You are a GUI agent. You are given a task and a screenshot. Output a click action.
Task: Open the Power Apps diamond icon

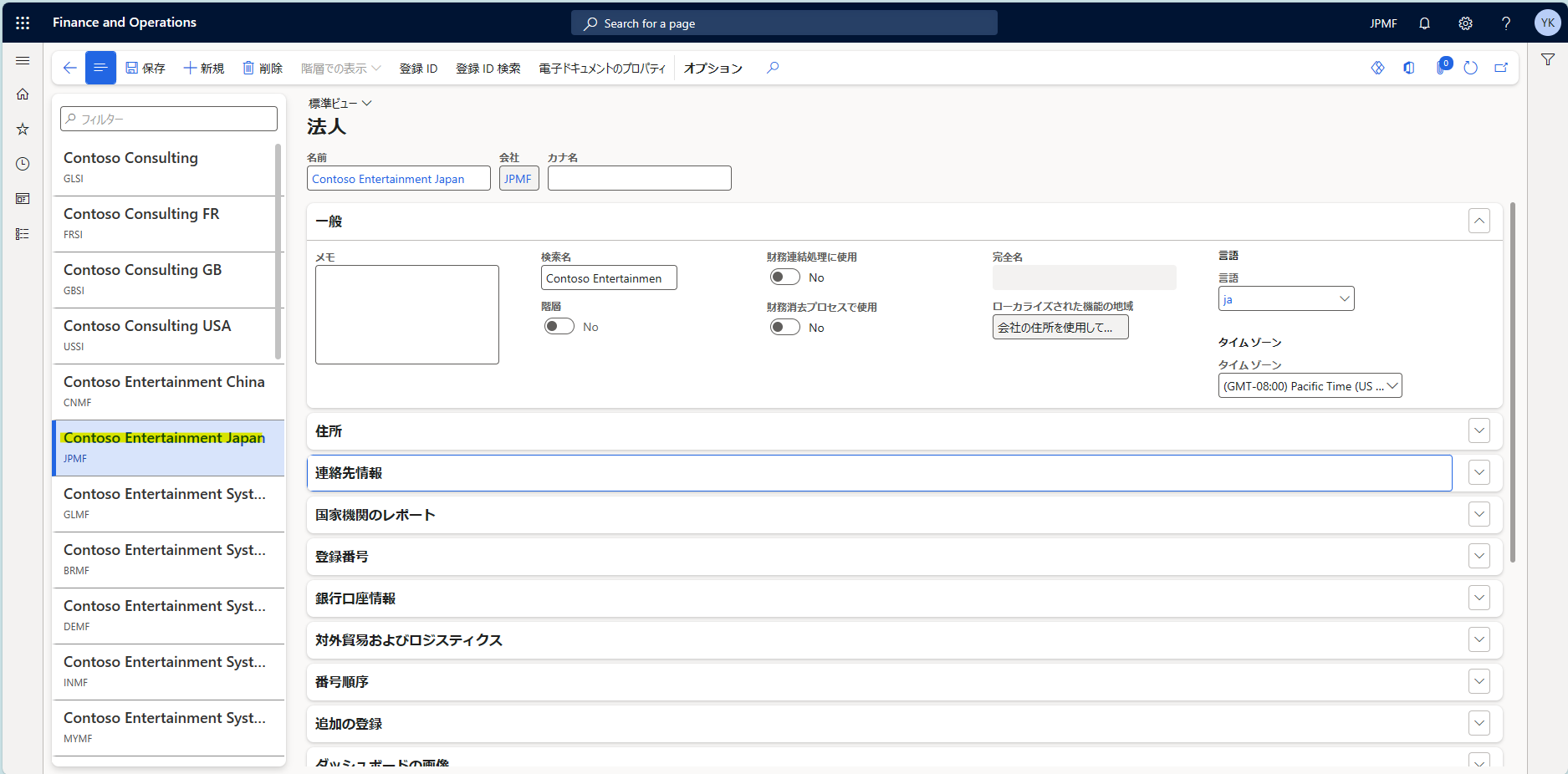pos(1377,68)
